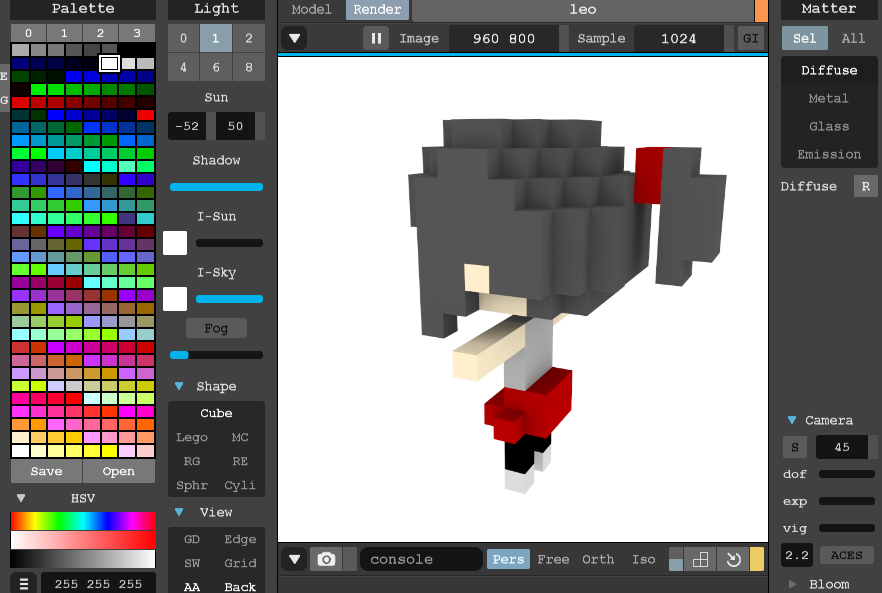
Task: Click the Sun angle field showing 50
Action: 235,126
